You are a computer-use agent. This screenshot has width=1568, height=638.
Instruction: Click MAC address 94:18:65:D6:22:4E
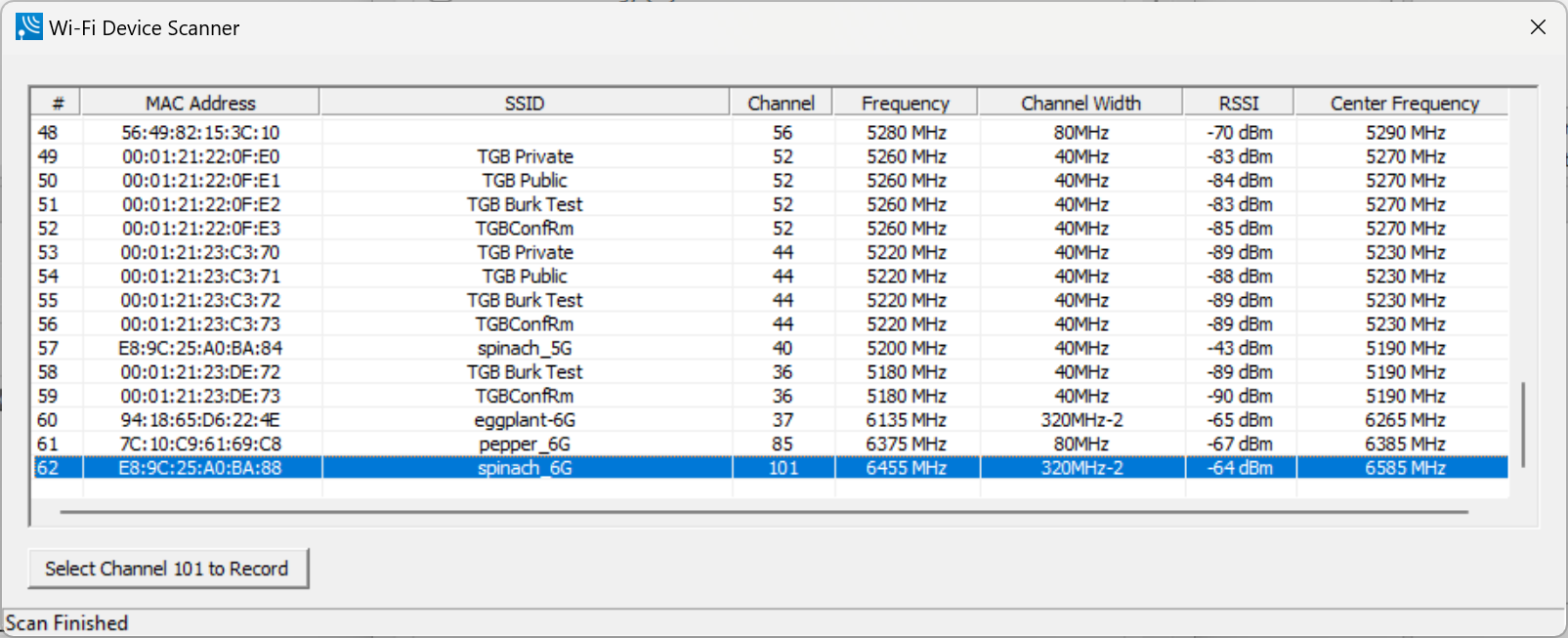click(200, 419)
